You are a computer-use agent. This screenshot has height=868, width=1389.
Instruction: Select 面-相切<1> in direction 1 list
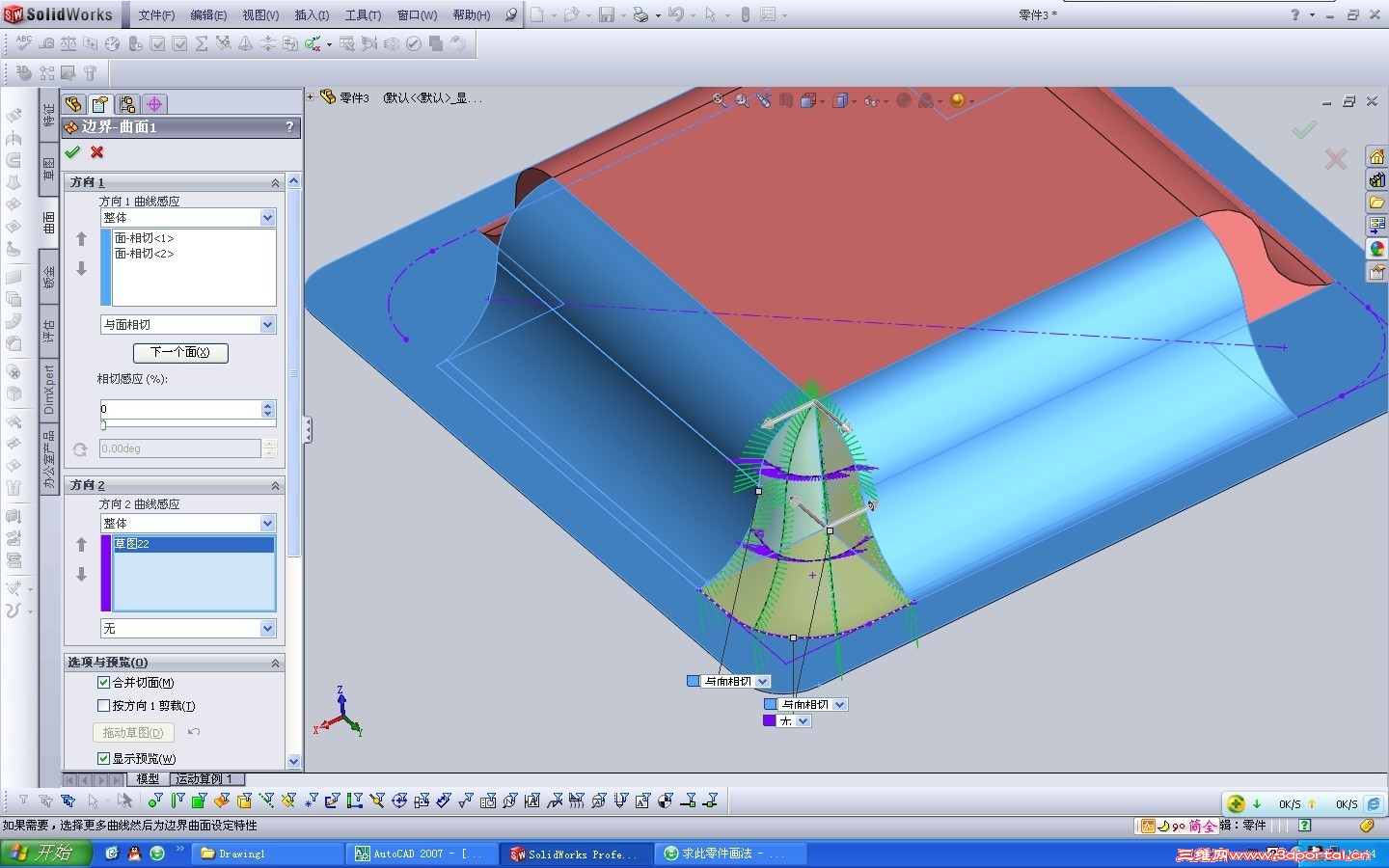click(145, 238)
